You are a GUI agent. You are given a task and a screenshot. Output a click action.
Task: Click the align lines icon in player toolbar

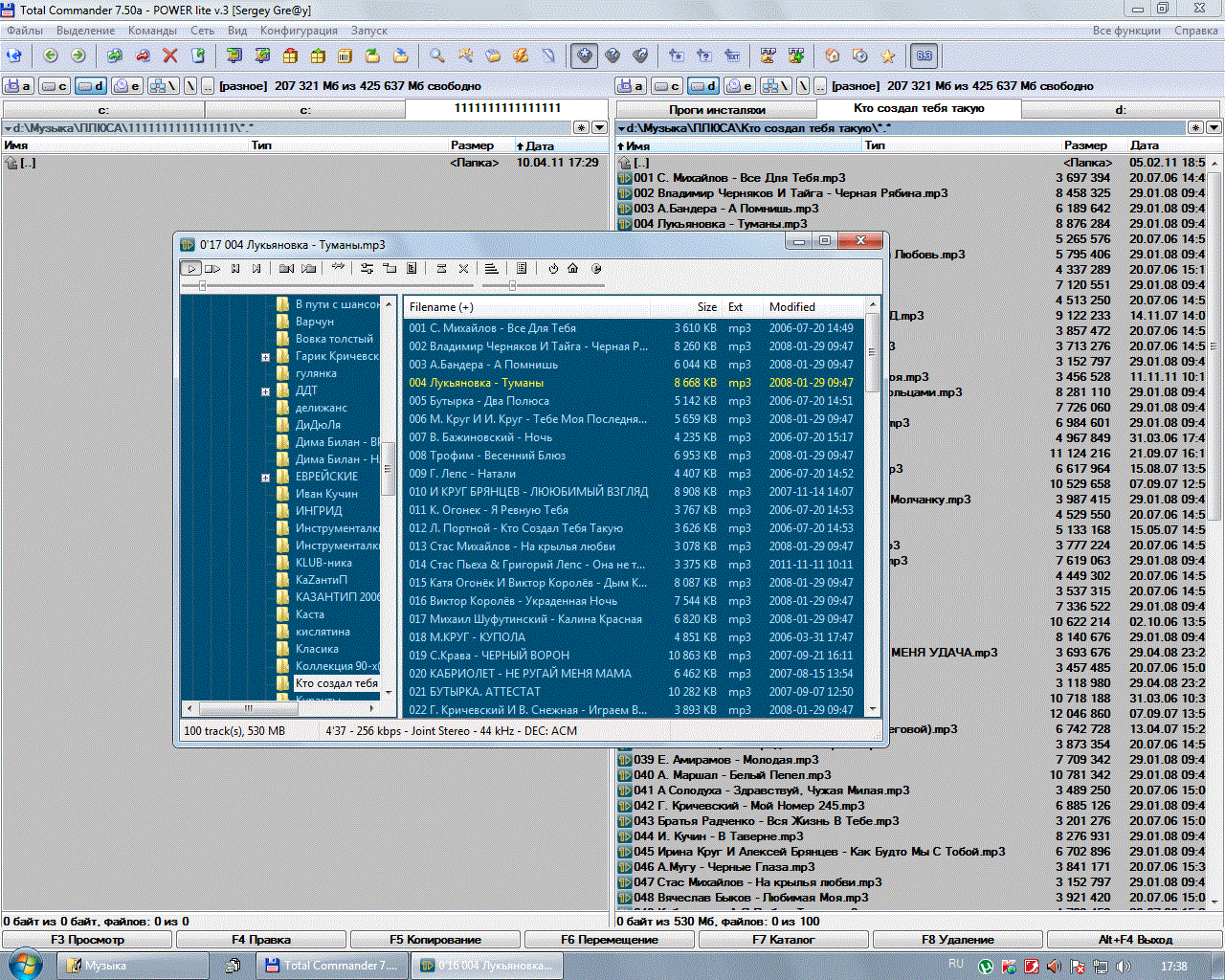coord(491,269)
